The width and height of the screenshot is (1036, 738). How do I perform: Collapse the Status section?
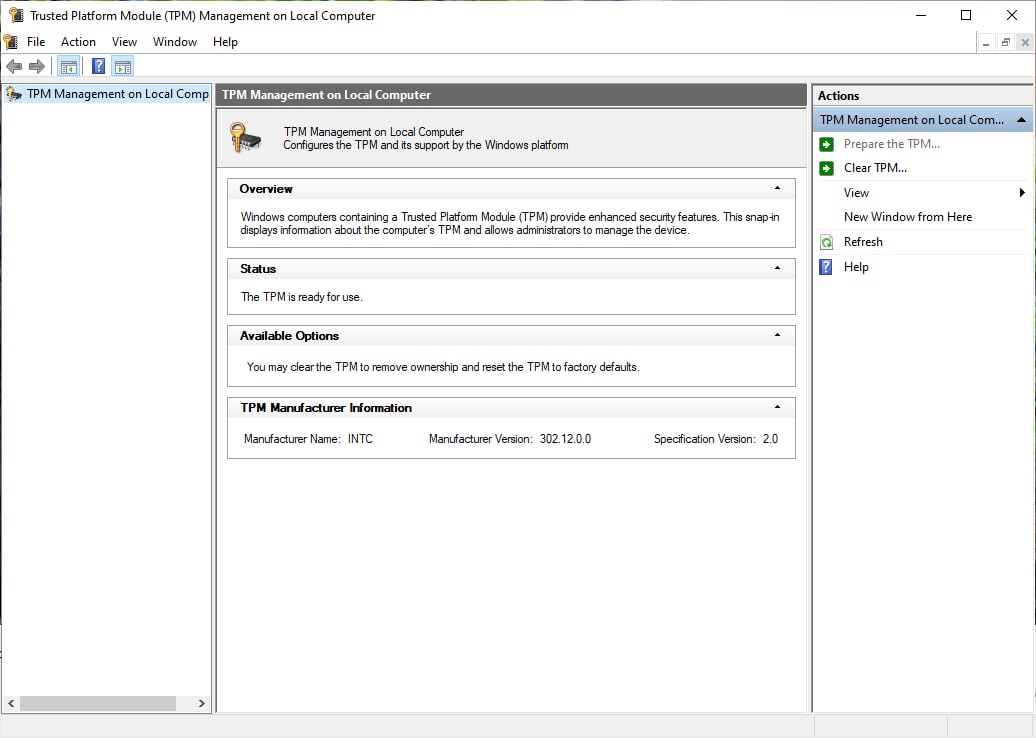pos(777,268)
